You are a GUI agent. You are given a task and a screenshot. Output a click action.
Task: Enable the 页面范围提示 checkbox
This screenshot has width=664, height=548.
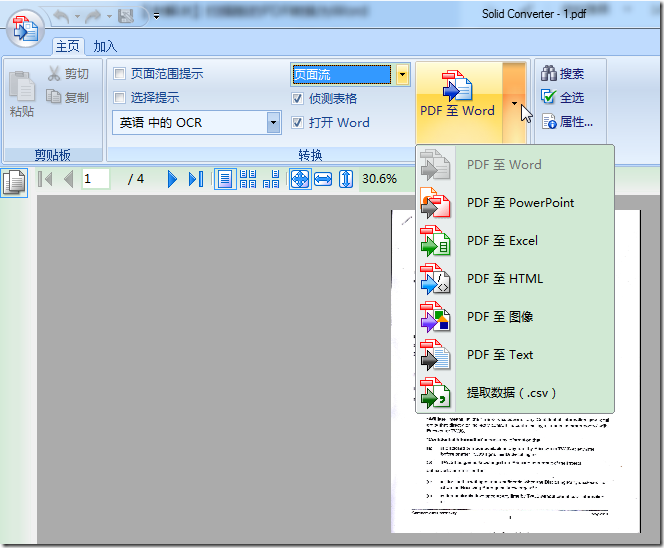click(x=120, y=74)
